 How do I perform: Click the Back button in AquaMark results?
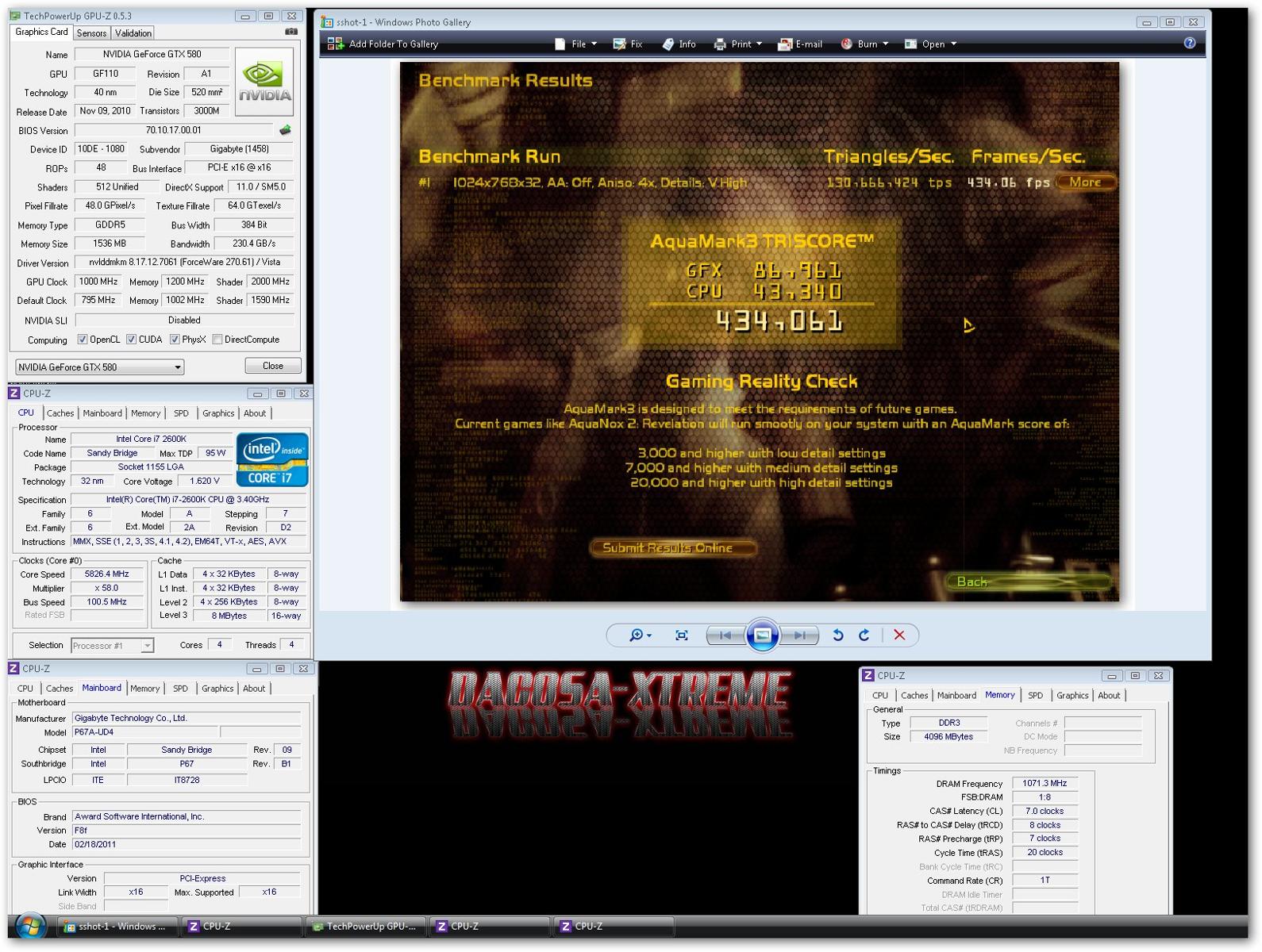pos(1027,582)
